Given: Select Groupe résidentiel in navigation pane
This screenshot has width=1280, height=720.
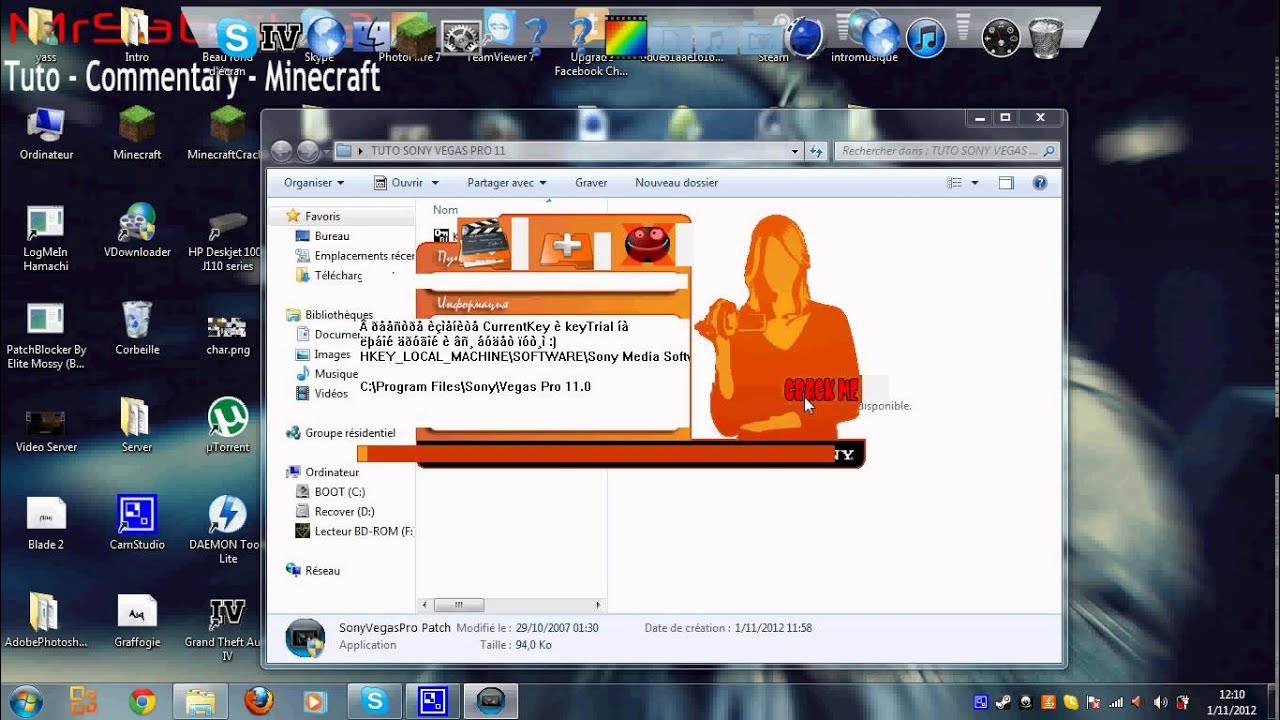Looking at the screenshot, I should click(350, 433).
